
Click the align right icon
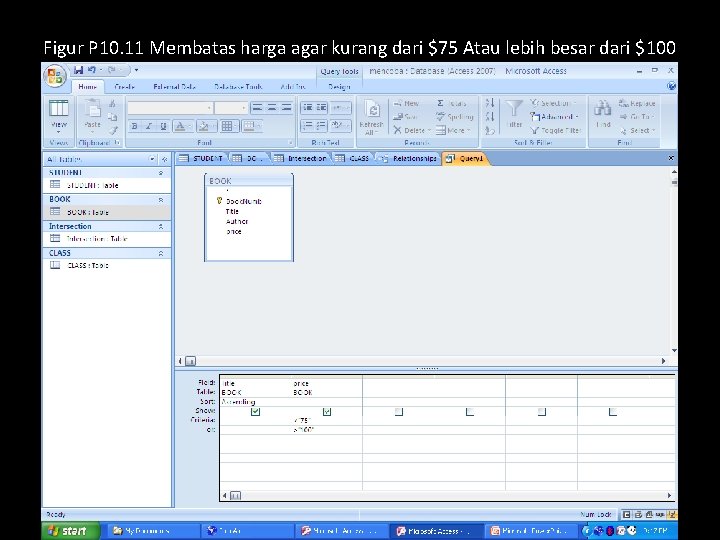[286, 107]
